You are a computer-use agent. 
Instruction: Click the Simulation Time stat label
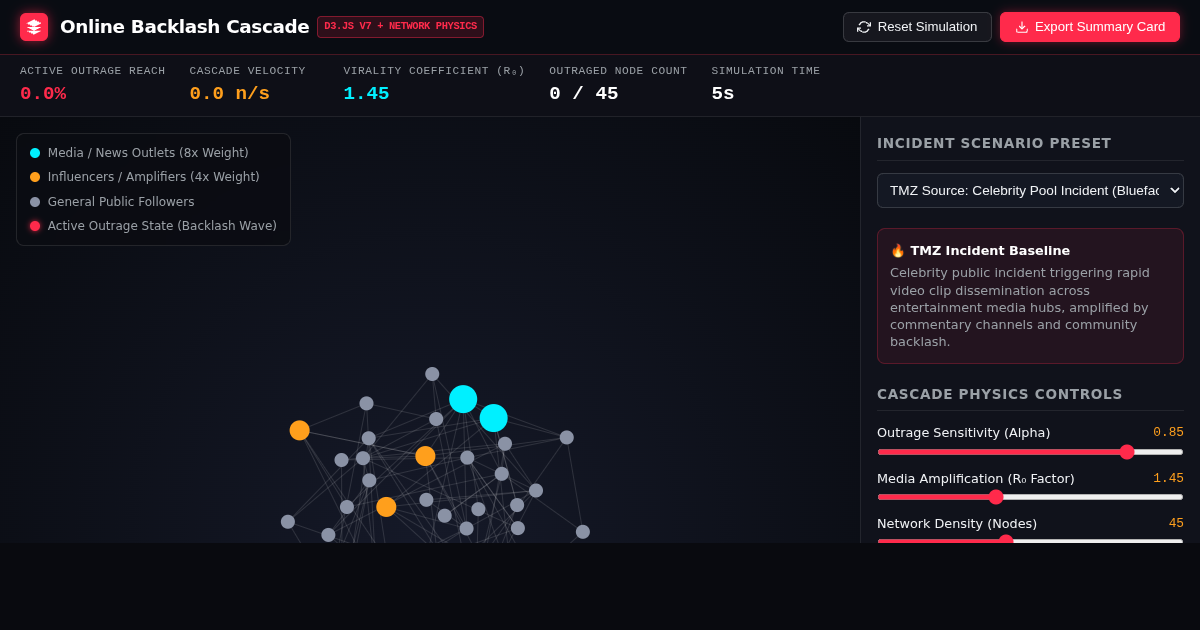tap(766, 71)
